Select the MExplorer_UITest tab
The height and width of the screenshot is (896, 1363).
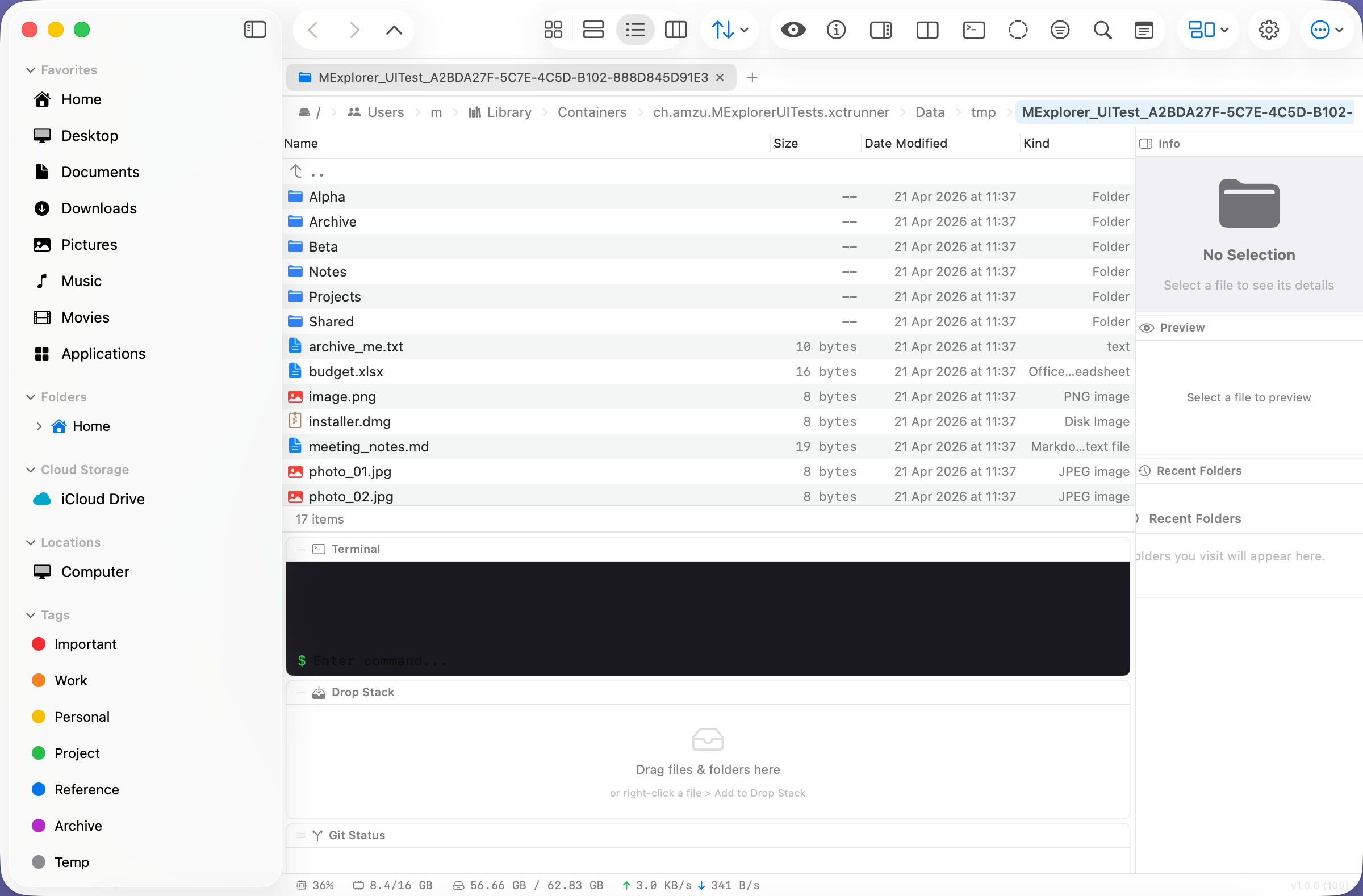coord(511,77)
